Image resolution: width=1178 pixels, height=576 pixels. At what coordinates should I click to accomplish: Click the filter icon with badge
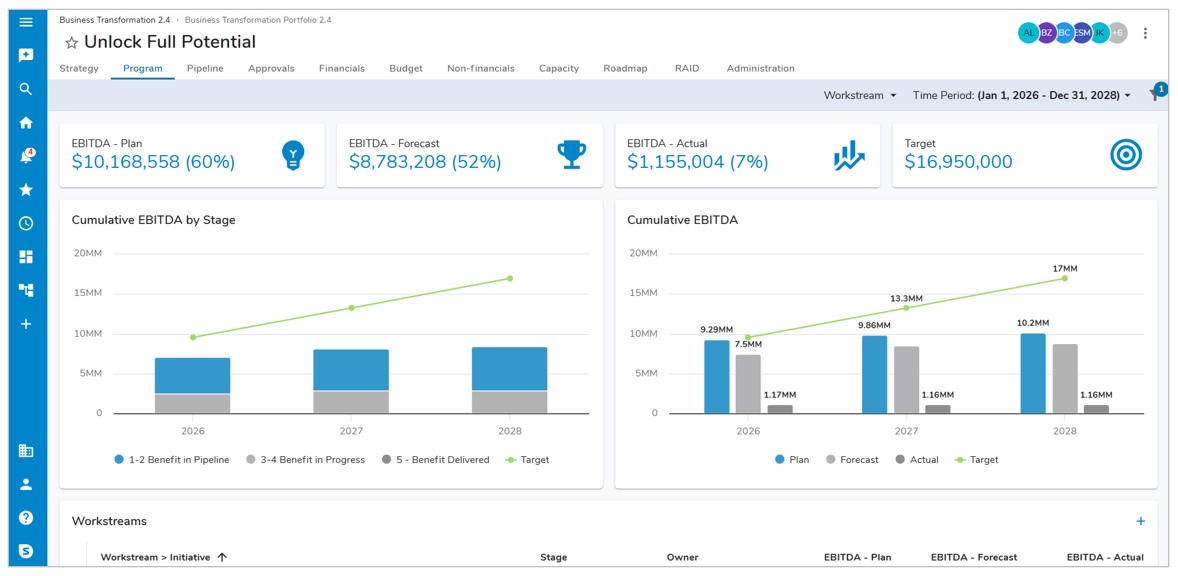pos(1155,95)
